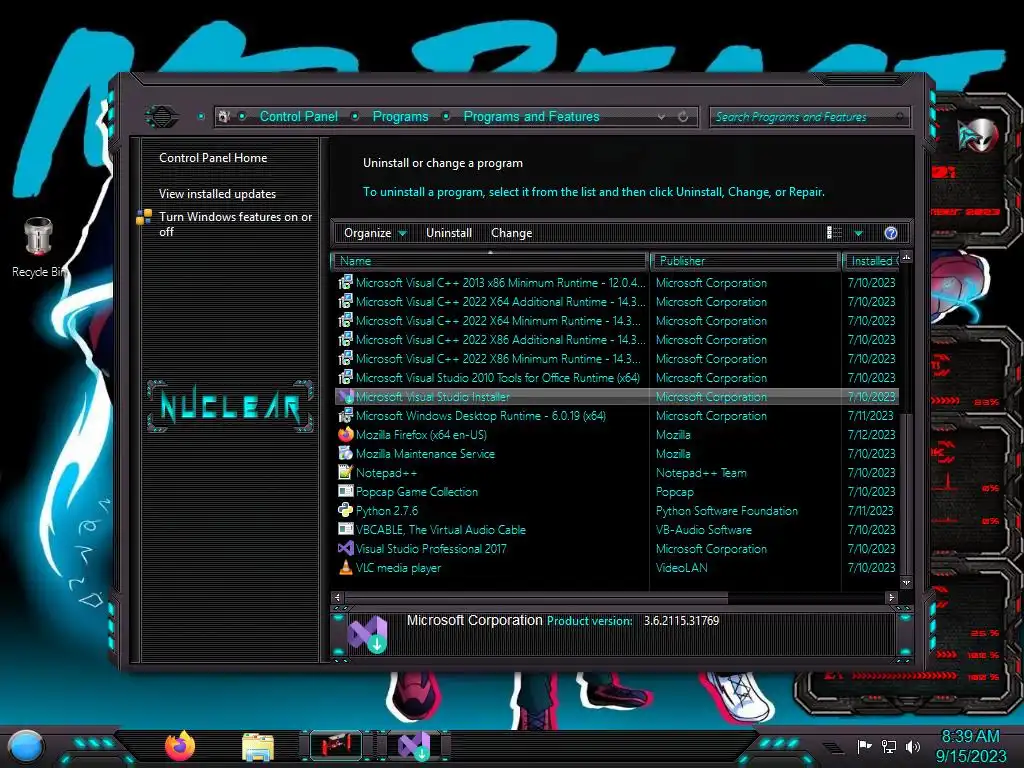Viewport: 1024px width, 768px height.
Task: Select Visual C++ 2022 X64 Minimum Runtime
Action: point(618,321)
